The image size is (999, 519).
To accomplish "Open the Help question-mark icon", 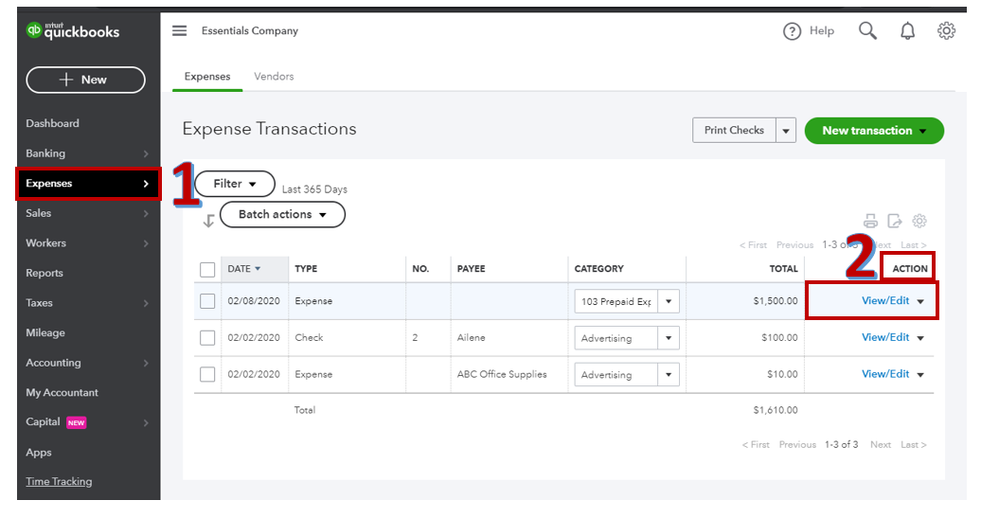I will click(792, 31).
